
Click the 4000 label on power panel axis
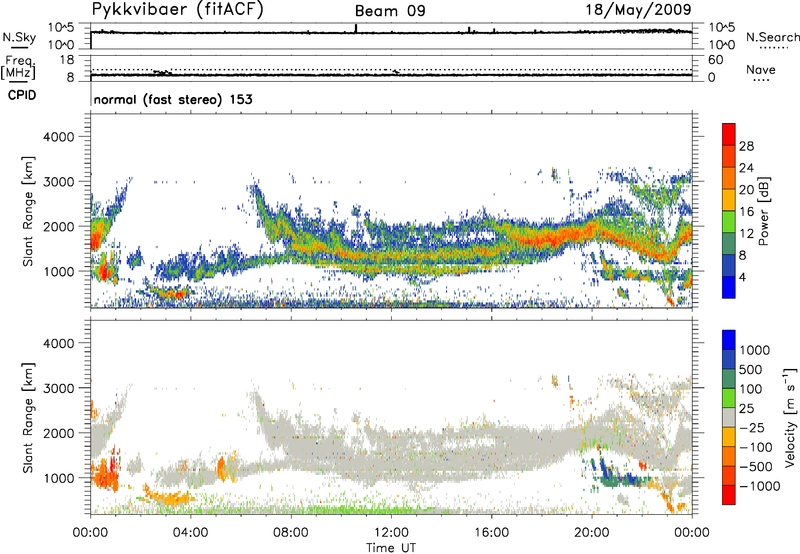tap(58, 137)
